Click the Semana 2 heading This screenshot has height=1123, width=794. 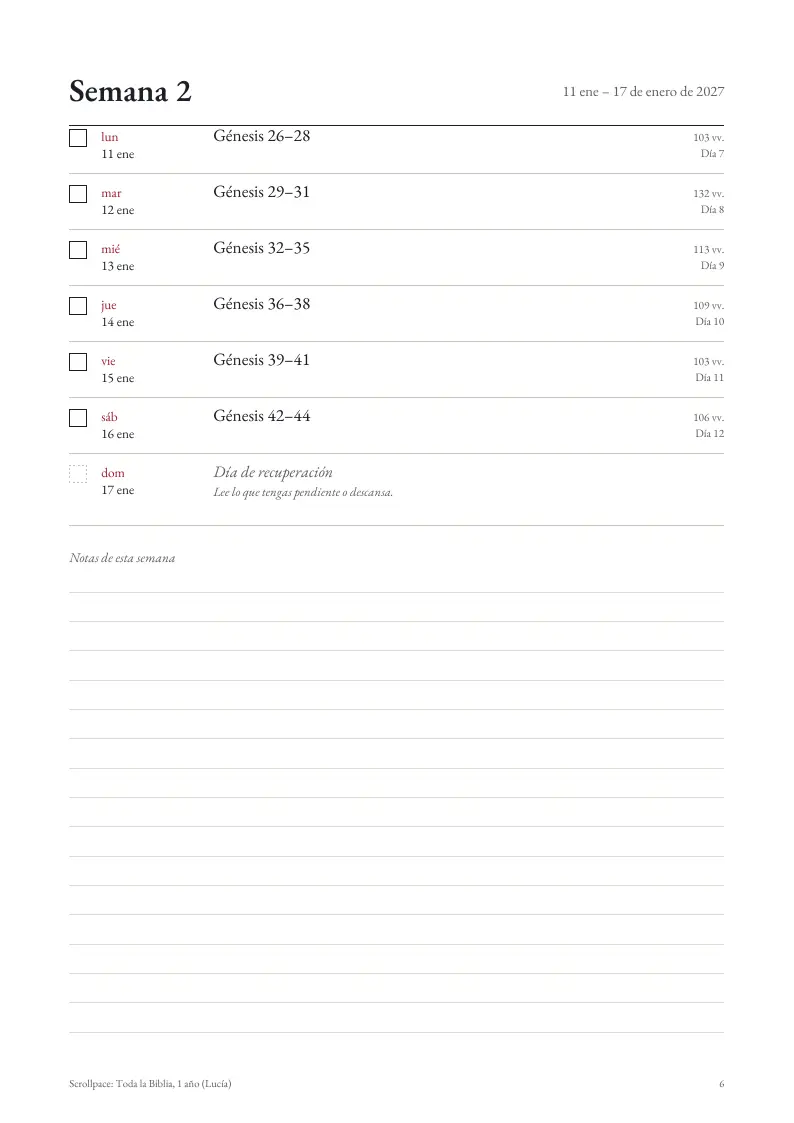coord(130,92)
